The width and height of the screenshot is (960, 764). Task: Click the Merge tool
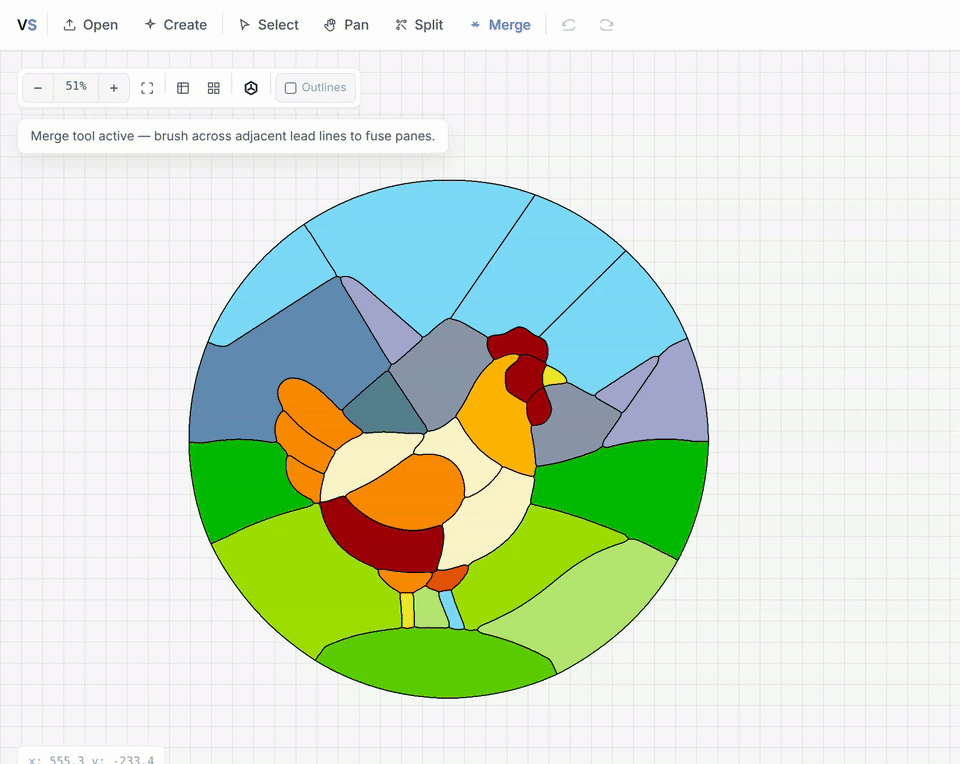pos(501,25)
